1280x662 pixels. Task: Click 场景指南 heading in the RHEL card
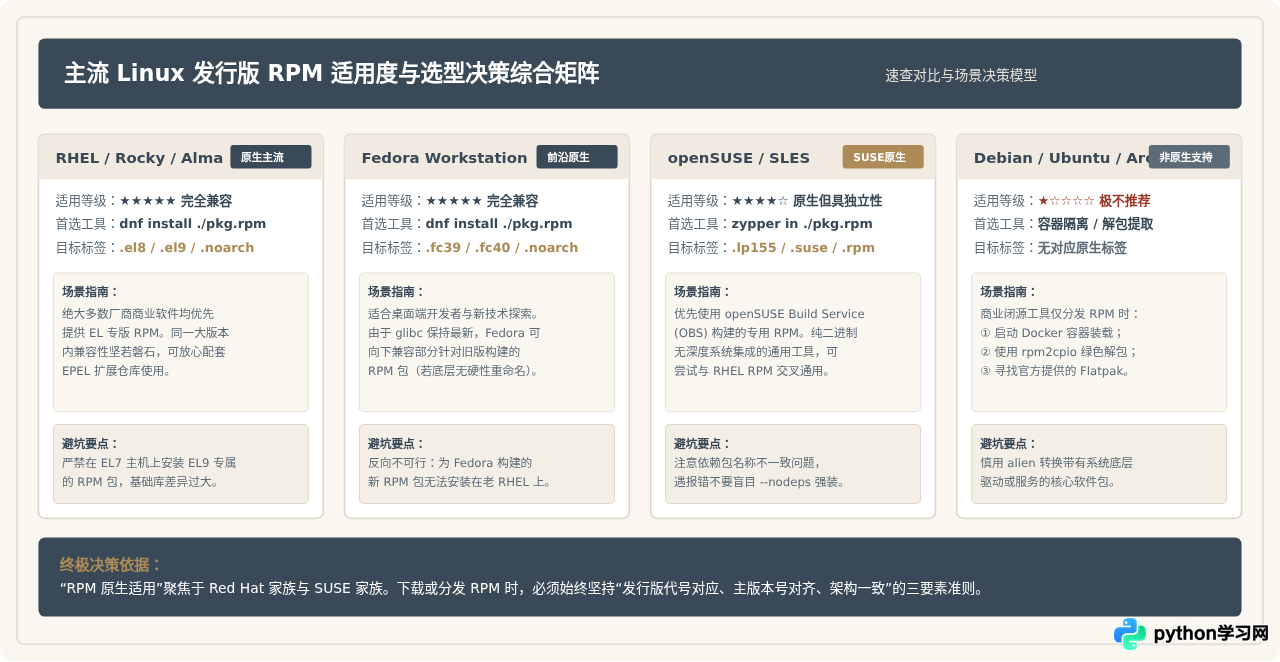[90, 292]
